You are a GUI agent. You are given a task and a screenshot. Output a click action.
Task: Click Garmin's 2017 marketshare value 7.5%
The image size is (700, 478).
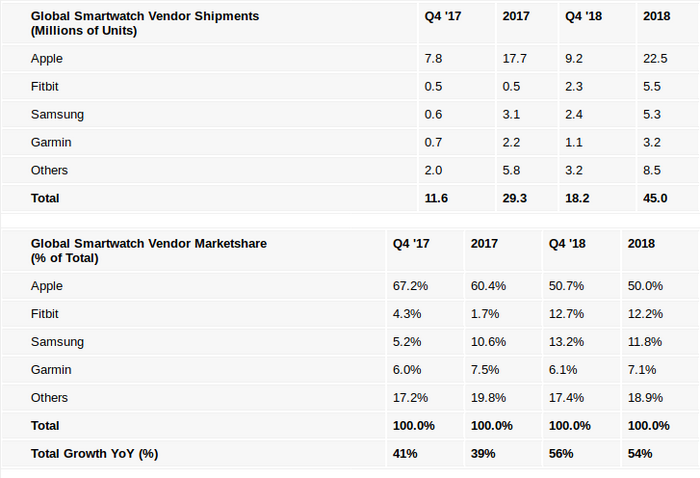point(485,370)
